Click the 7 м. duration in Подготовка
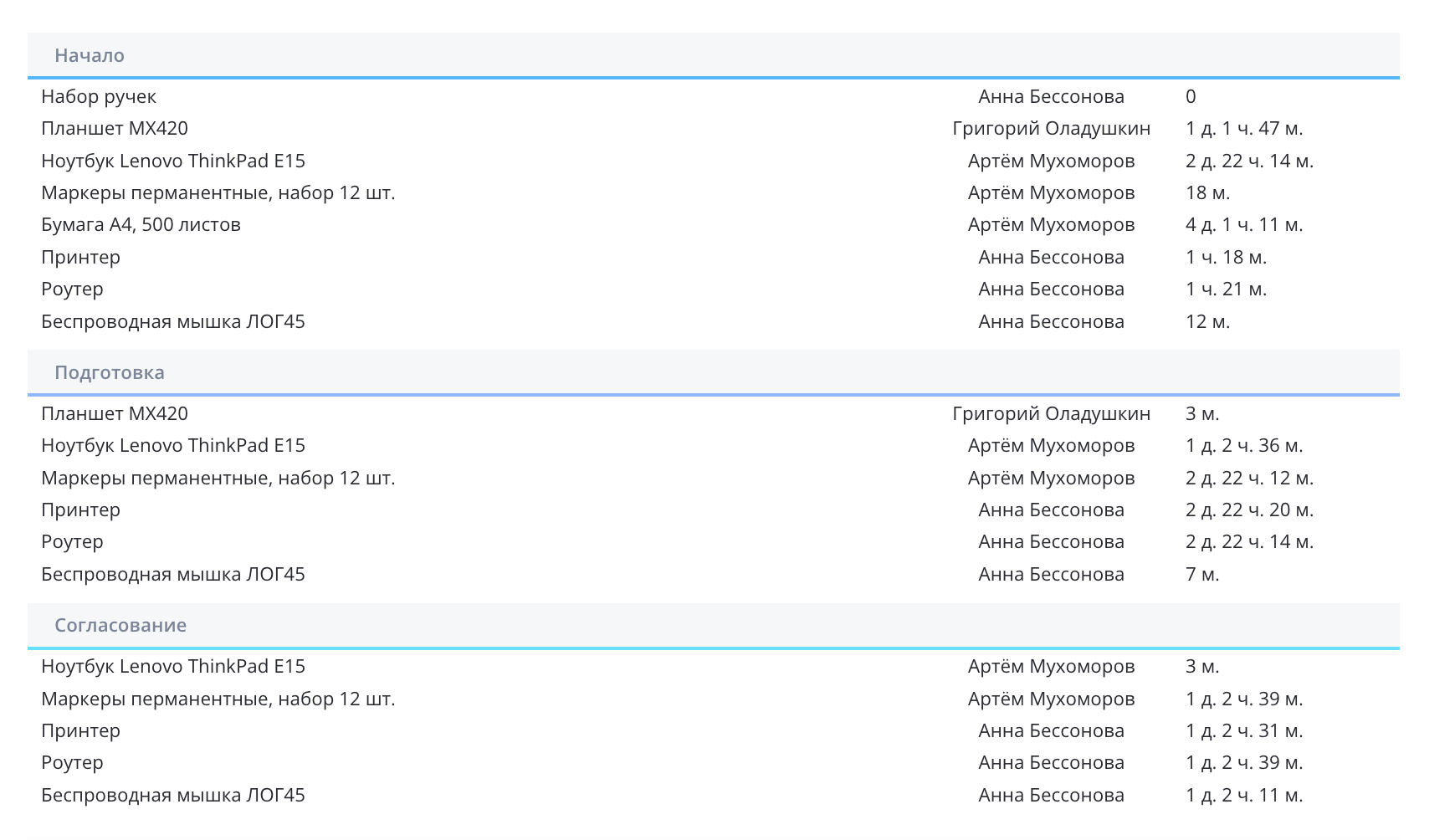Image resolution: width=1455 pixels, height=840 pixels. (x=1202, y=575)
